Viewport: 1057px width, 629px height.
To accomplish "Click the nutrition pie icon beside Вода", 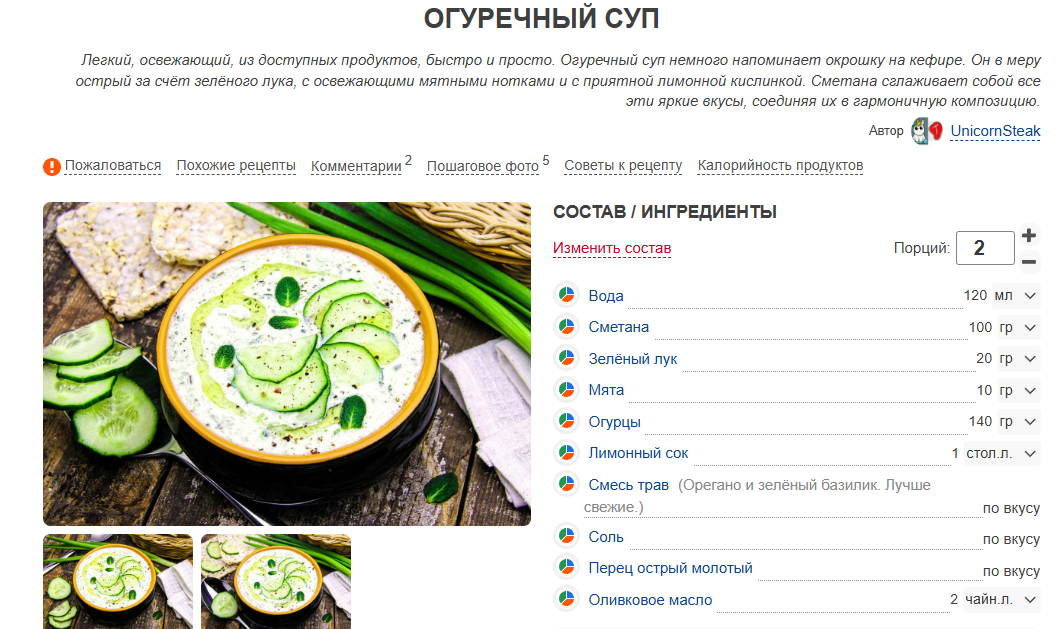I will click(567, 295).
